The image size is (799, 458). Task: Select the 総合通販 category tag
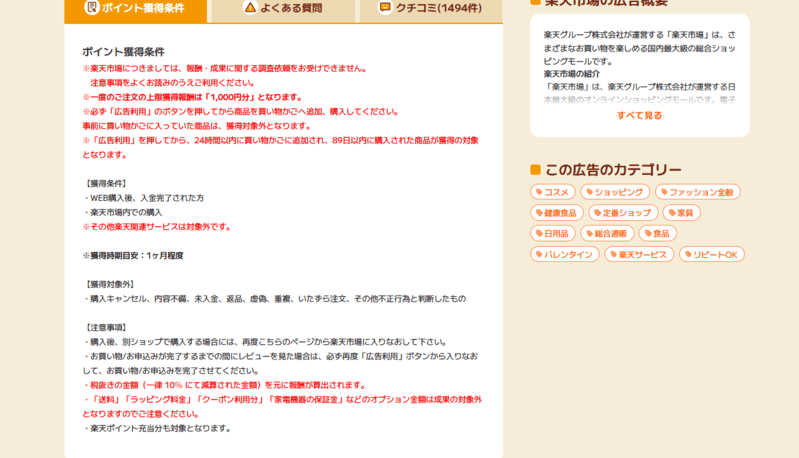[608, 234]
